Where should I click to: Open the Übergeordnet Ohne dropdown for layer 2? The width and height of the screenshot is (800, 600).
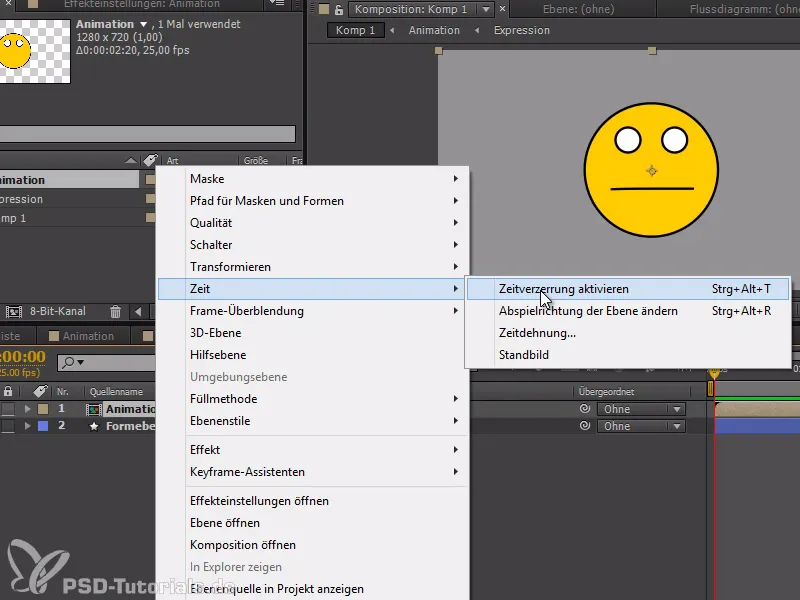pyautogui.click(x=640, y=426)
